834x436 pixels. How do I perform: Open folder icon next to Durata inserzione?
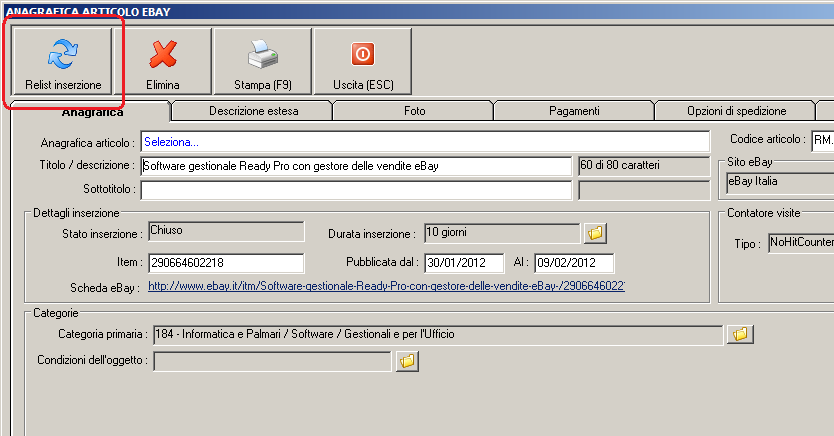595,233
